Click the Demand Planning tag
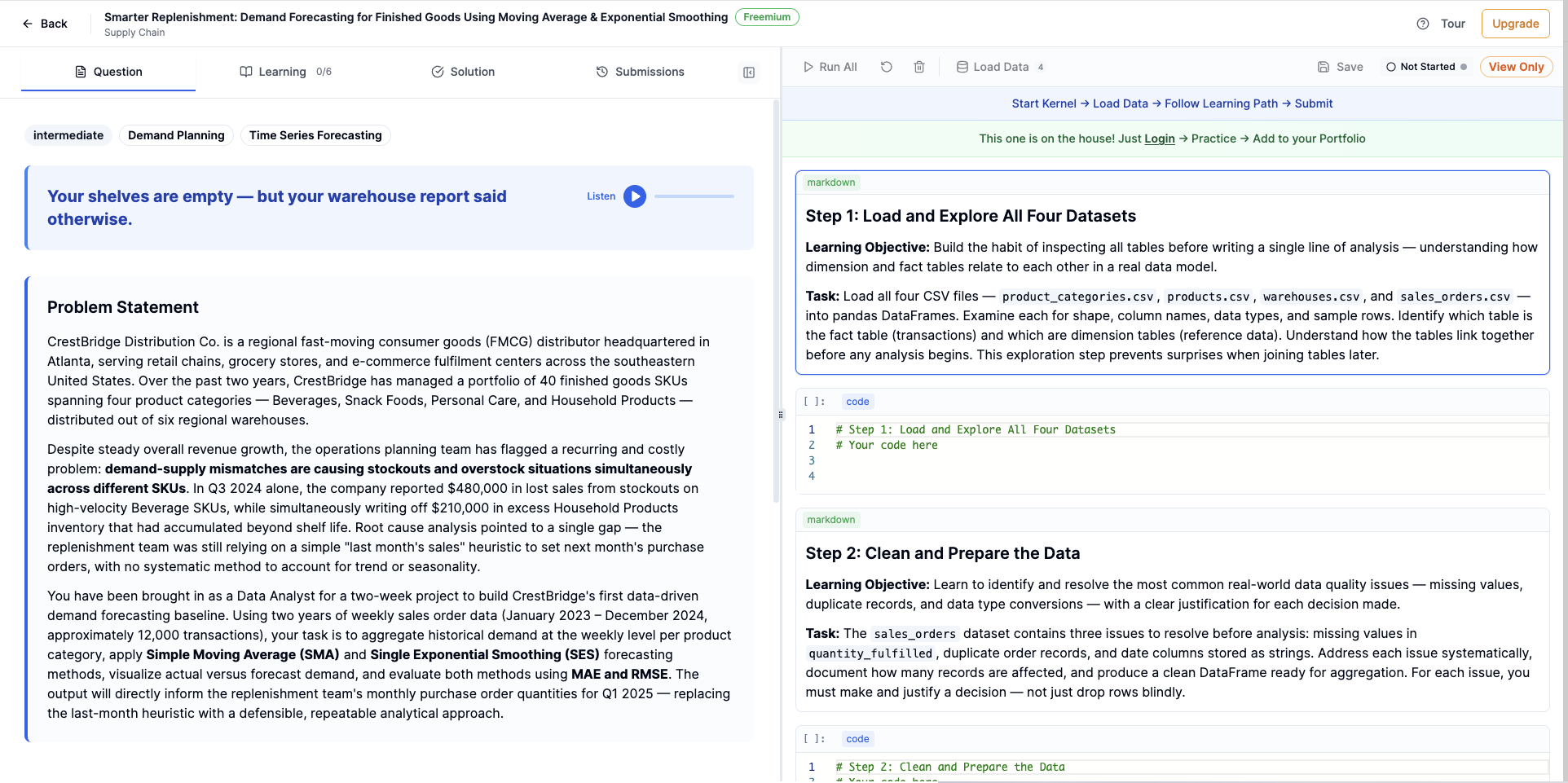This screenshot has height=783, width=1568. coord(176,135)
